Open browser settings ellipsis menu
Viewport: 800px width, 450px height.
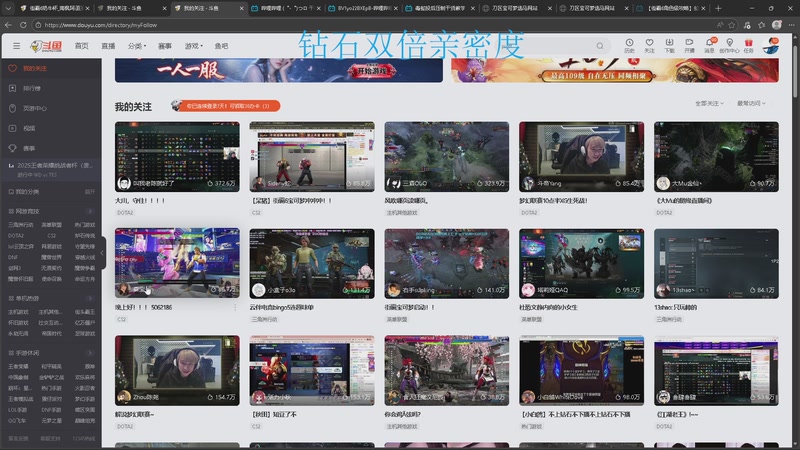coord(791,24)
